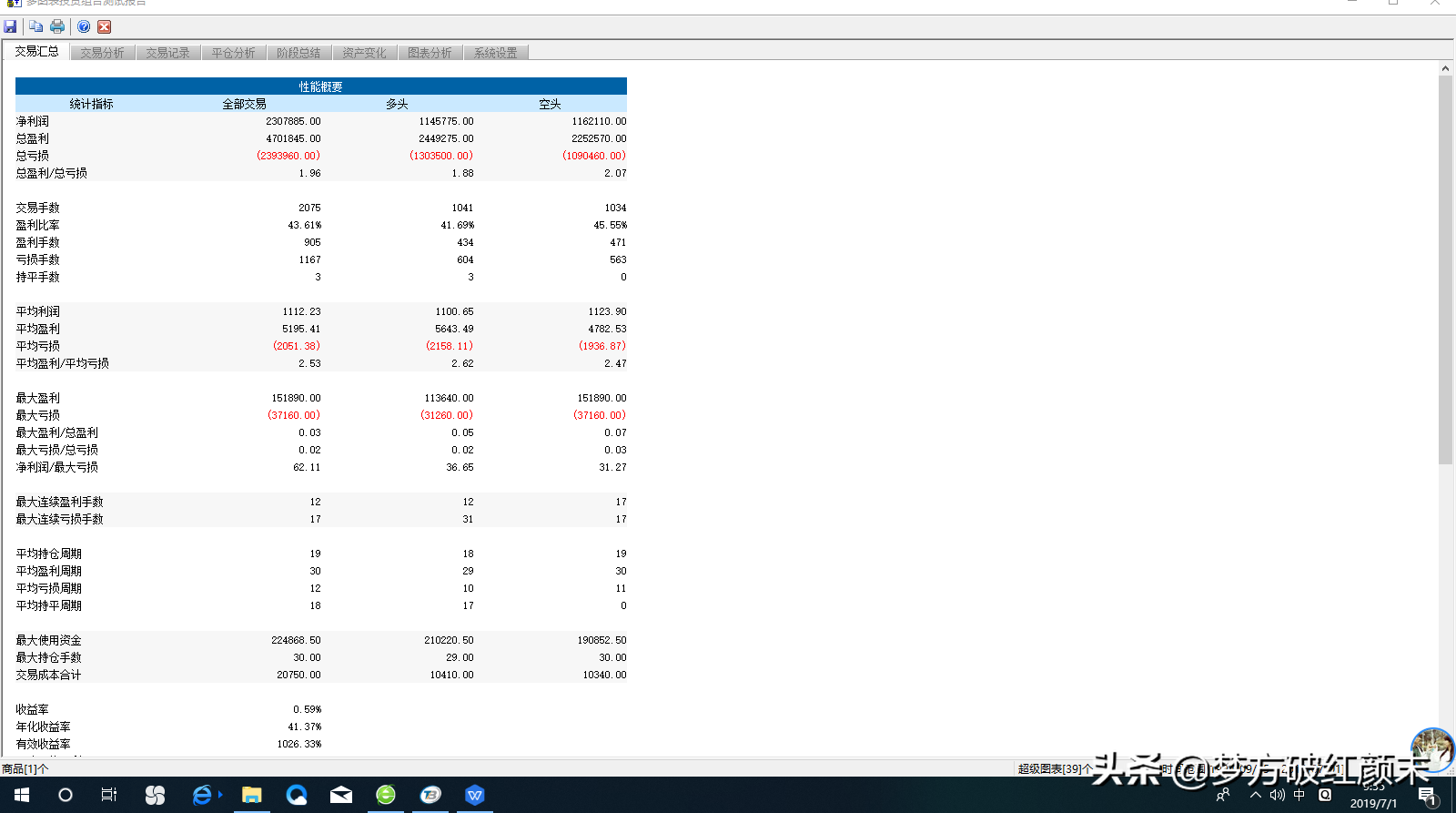Open File Explorer from the taskbar
The height and width of the screenshot is (813, 1456).
pos(252,795)
